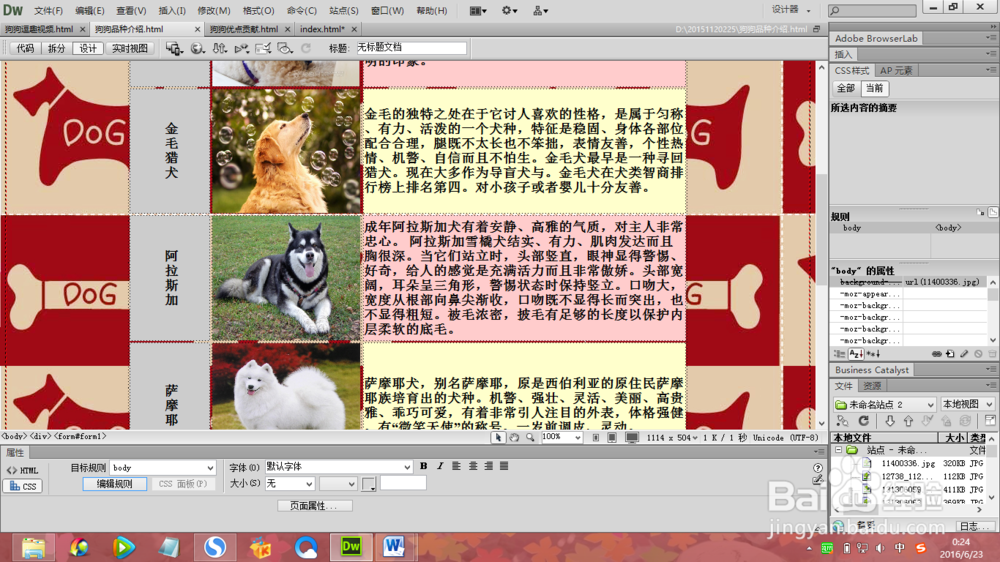Open the Properties panel help icon
Viewport: 1000px width, 562px height.
coord(818,468)
